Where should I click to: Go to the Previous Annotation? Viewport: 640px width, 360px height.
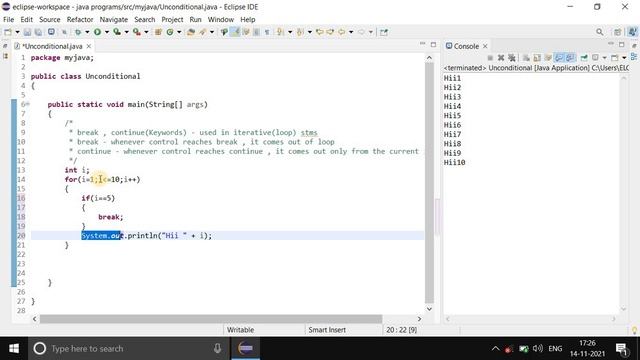[300, 32]
